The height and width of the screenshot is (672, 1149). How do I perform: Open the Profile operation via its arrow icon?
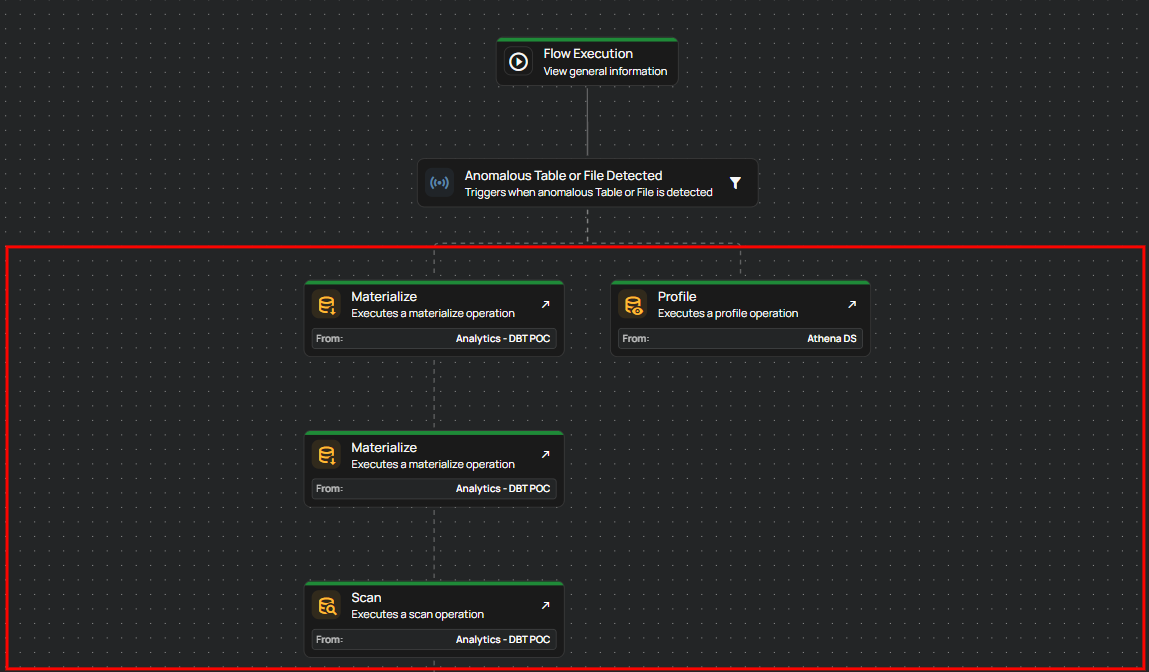pyautogui.click(x=852, y=304)
